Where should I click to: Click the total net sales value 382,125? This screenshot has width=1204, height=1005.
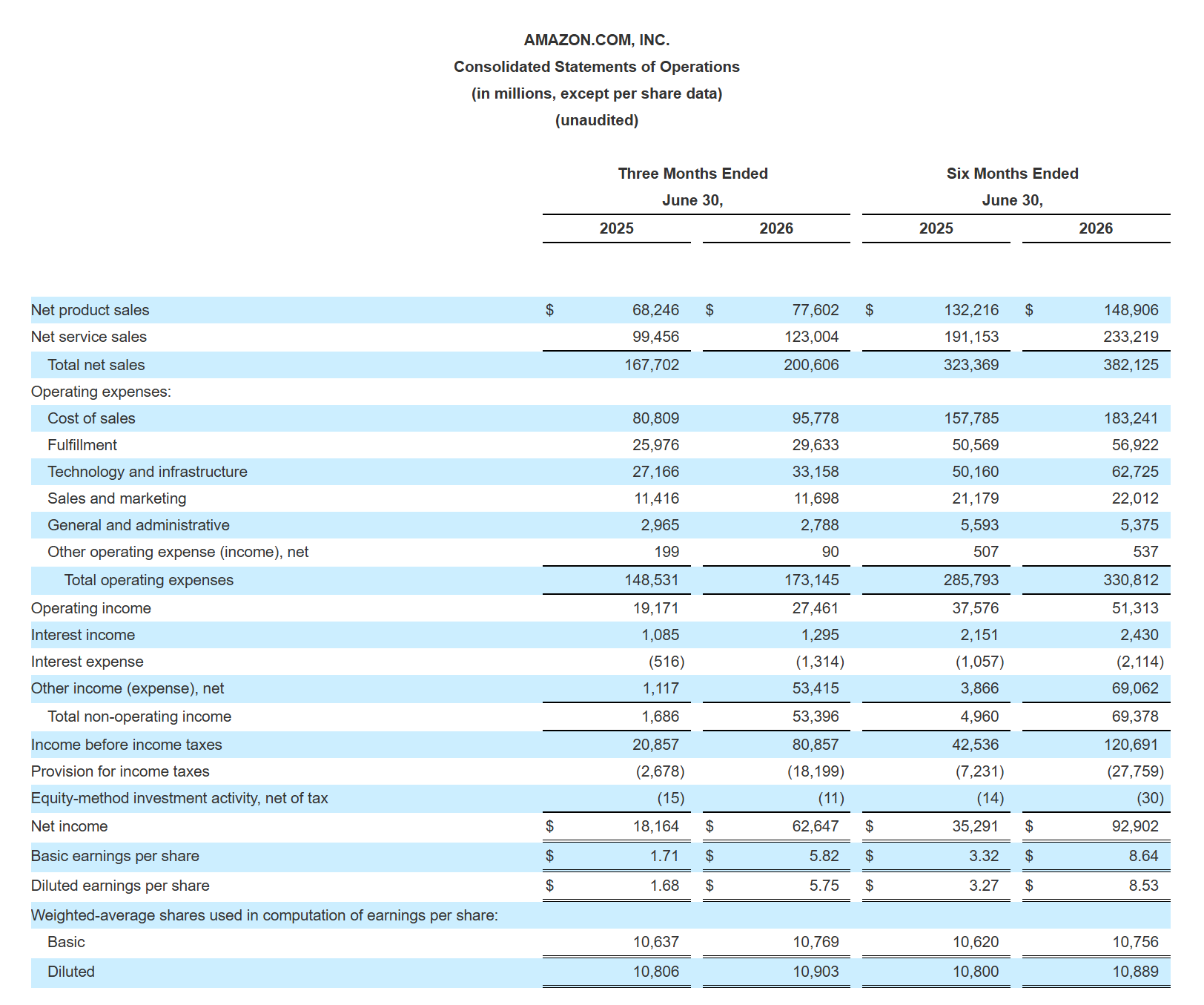click(x=1131, y=365)
